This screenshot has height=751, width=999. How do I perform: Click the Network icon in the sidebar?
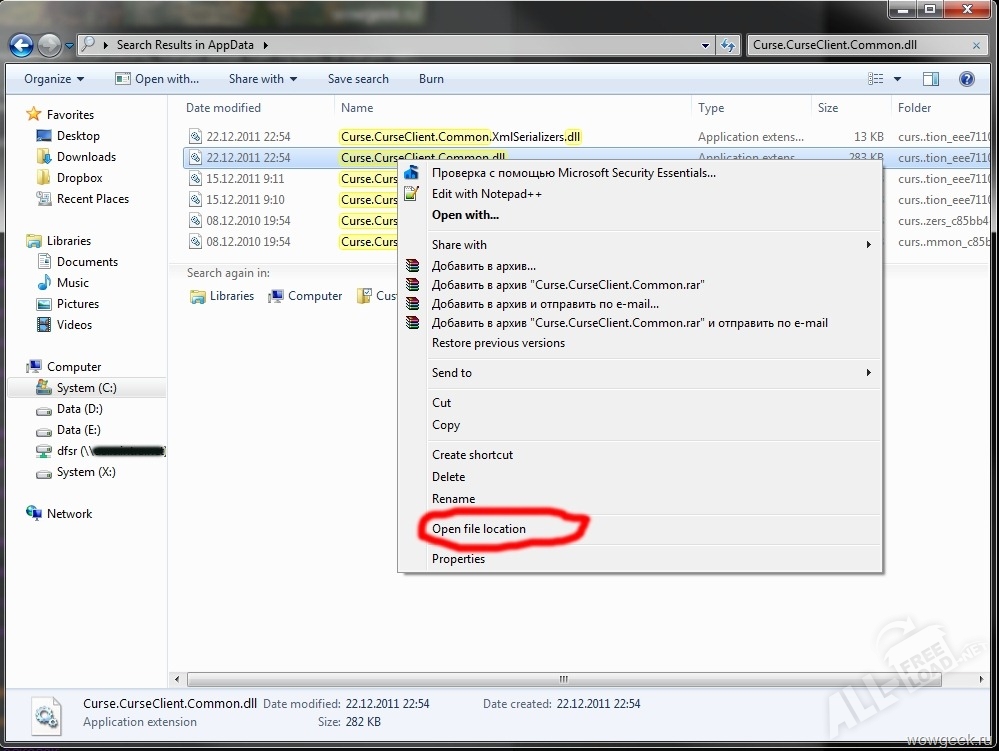(x=34, y=514)
